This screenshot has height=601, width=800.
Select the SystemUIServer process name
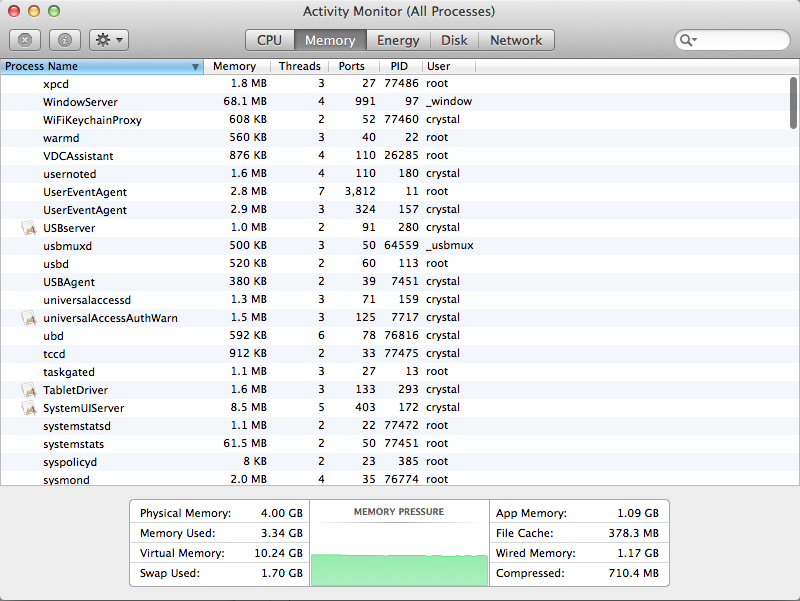tap(84, 408)
